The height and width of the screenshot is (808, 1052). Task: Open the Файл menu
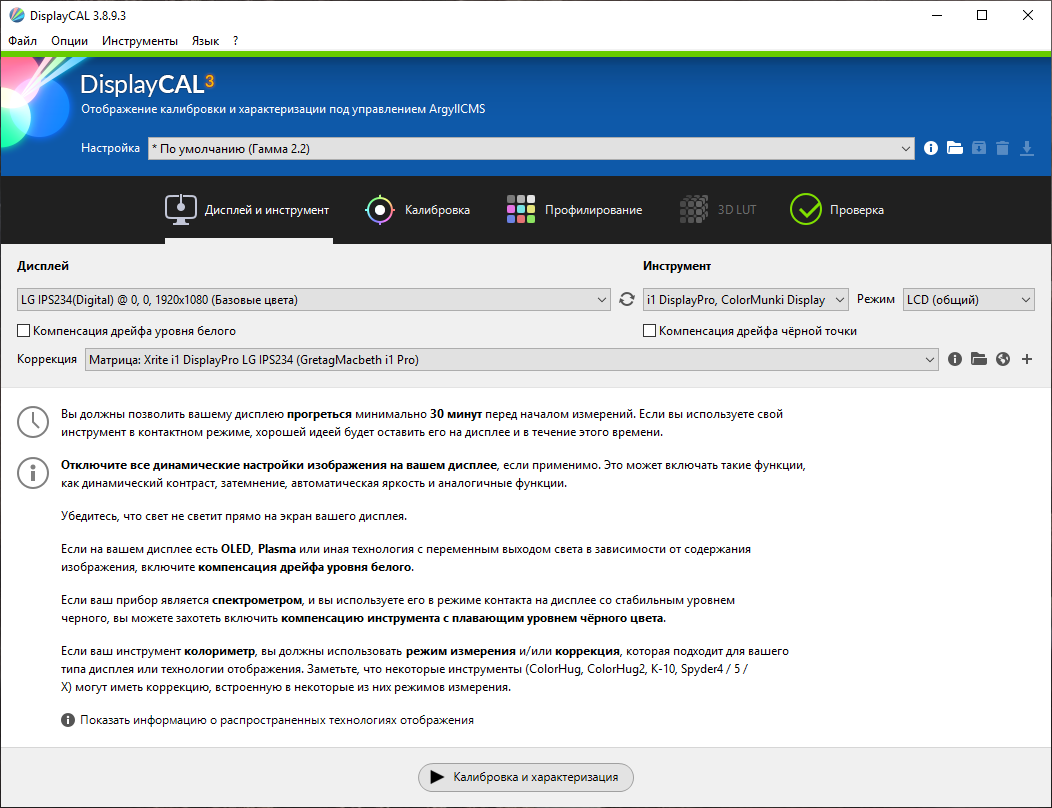click(22, 41)
